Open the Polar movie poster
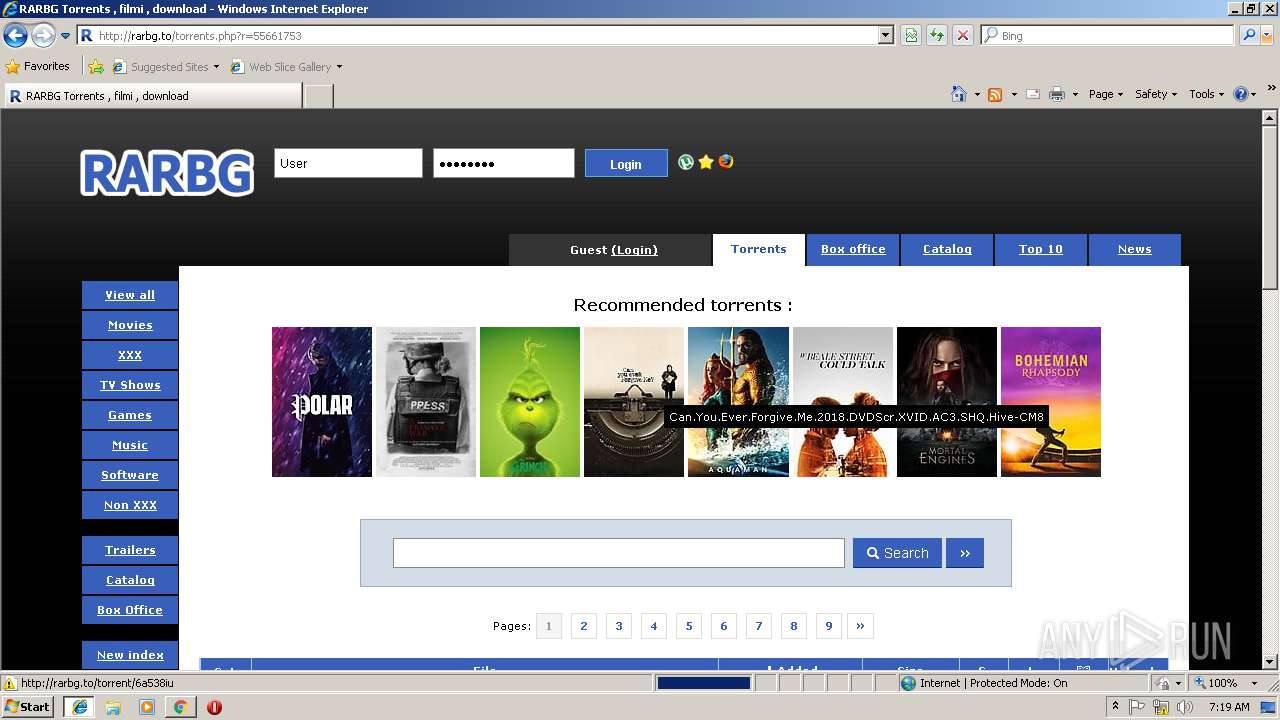Viewport: 1280px width, 720px height. pos(322,402)
